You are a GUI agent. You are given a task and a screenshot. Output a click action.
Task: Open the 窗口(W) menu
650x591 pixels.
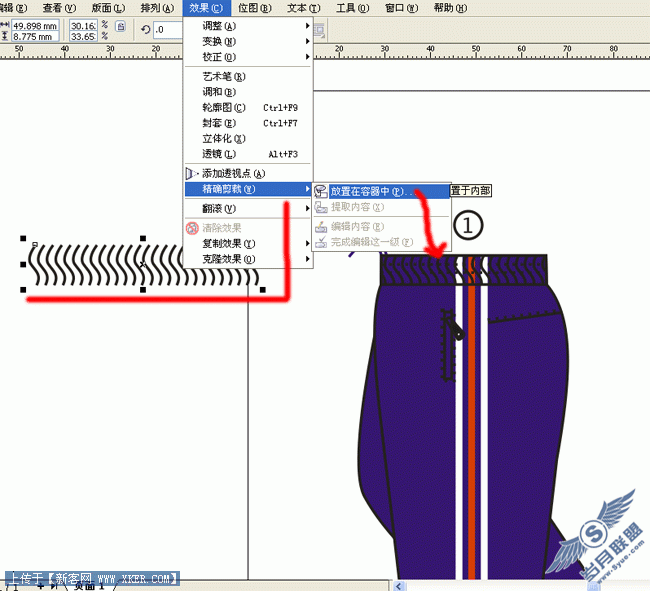pyautogui.click(x=401, y=8)
